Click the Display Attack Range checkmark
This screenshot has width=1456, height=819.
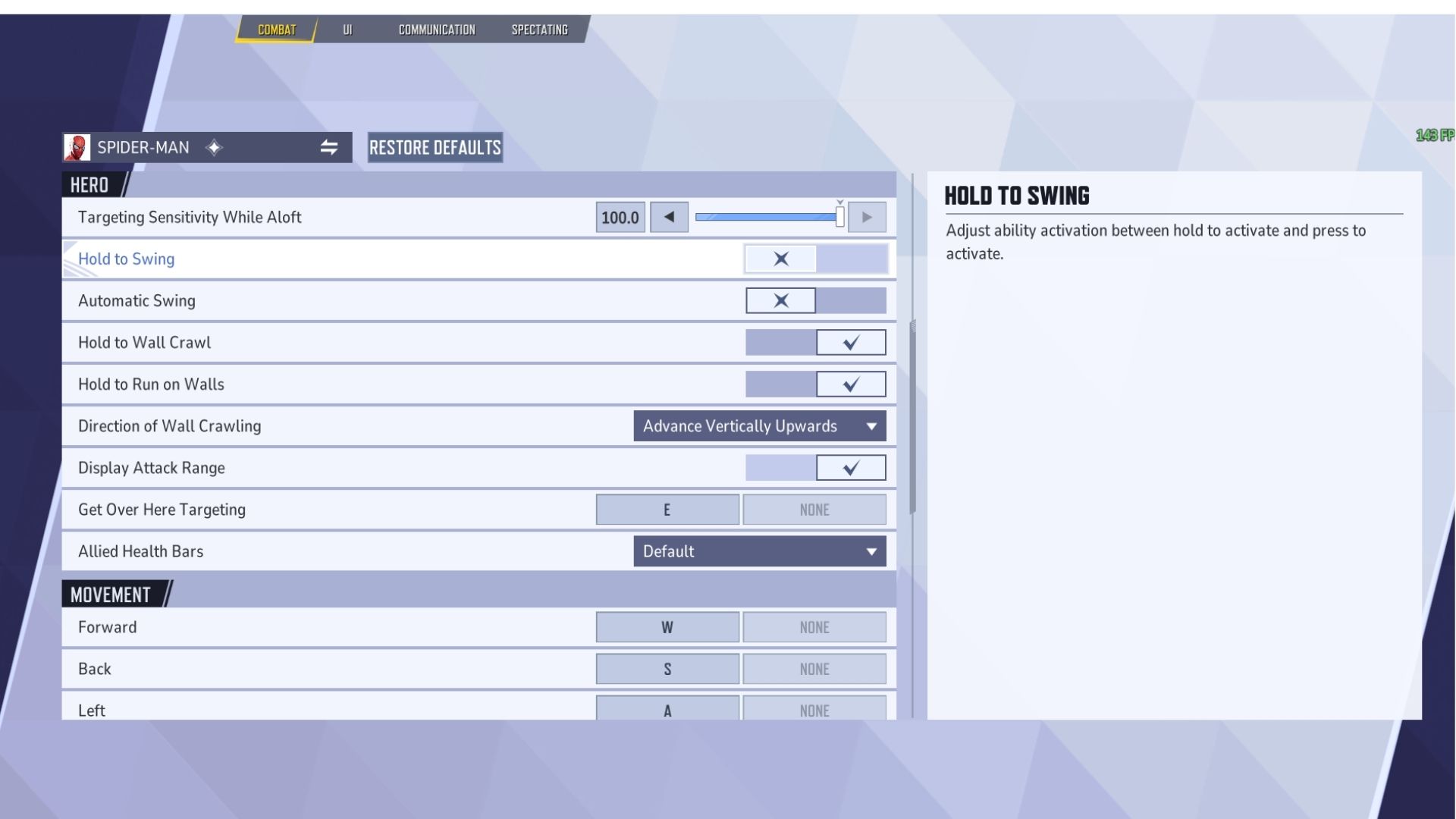pyautogui.click(x=851, y=468)
